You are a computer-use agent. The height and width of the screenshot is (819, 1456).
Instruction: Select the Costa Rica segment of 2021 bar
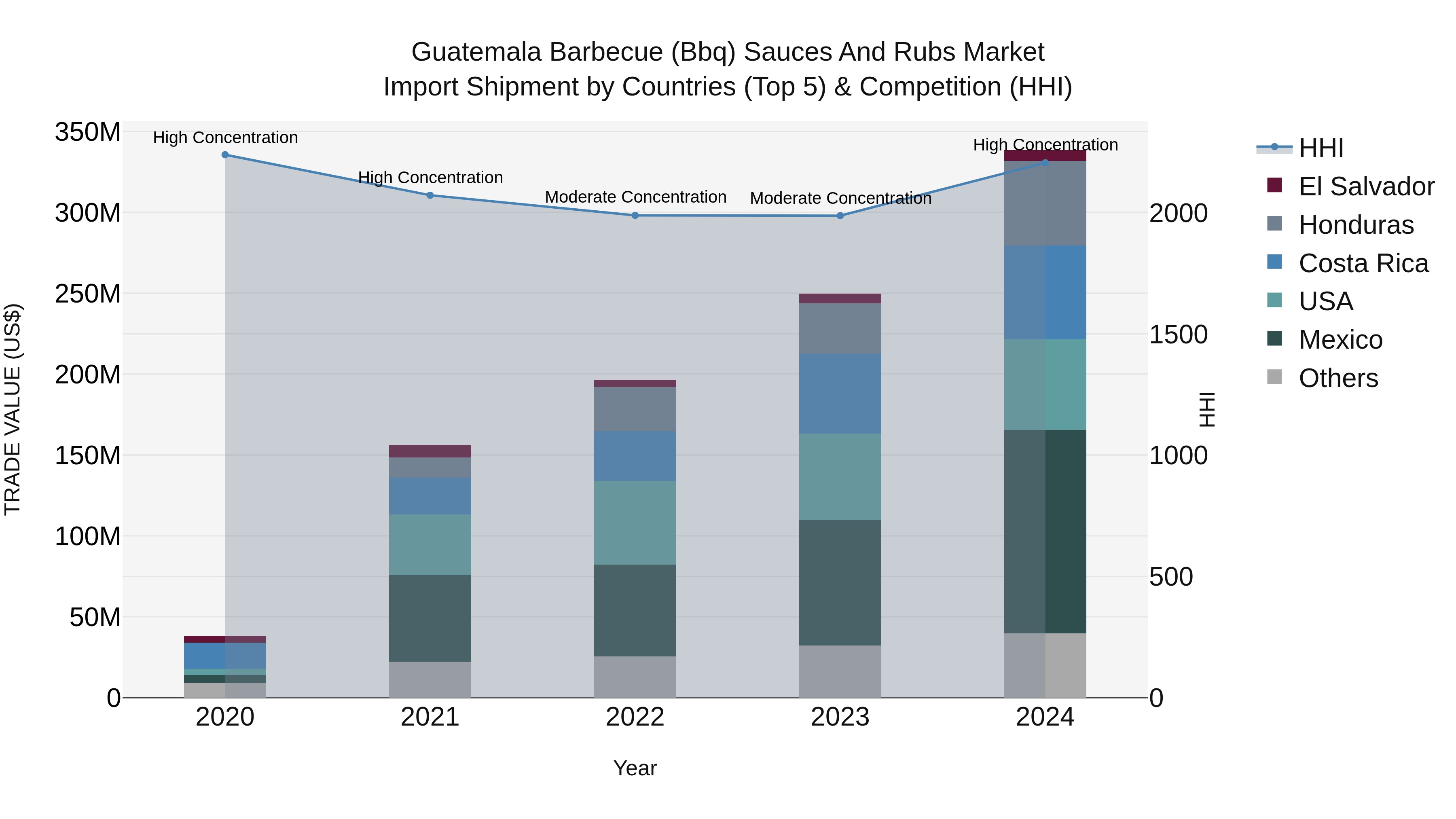(430, 496)
